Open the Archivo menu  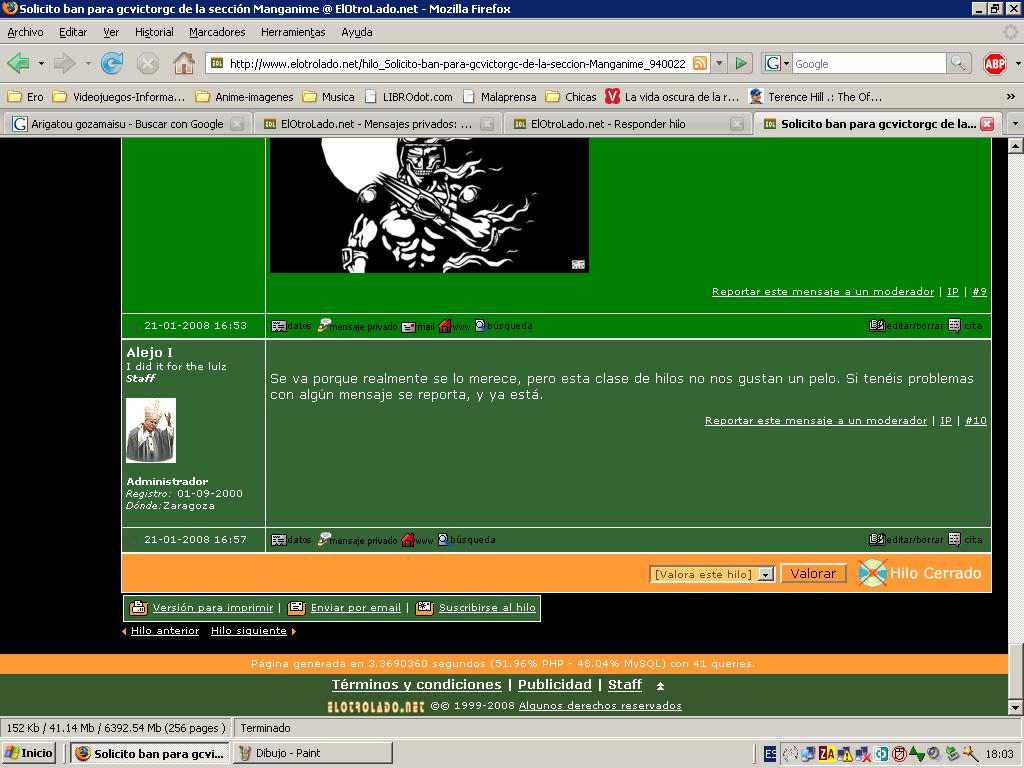(25, 32)
